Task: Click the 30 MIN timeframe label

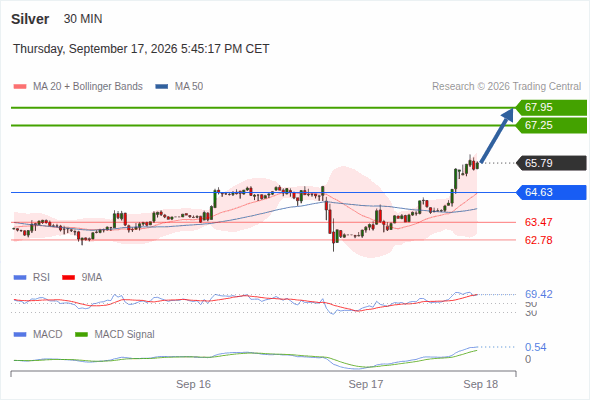Action: (83, 19)
